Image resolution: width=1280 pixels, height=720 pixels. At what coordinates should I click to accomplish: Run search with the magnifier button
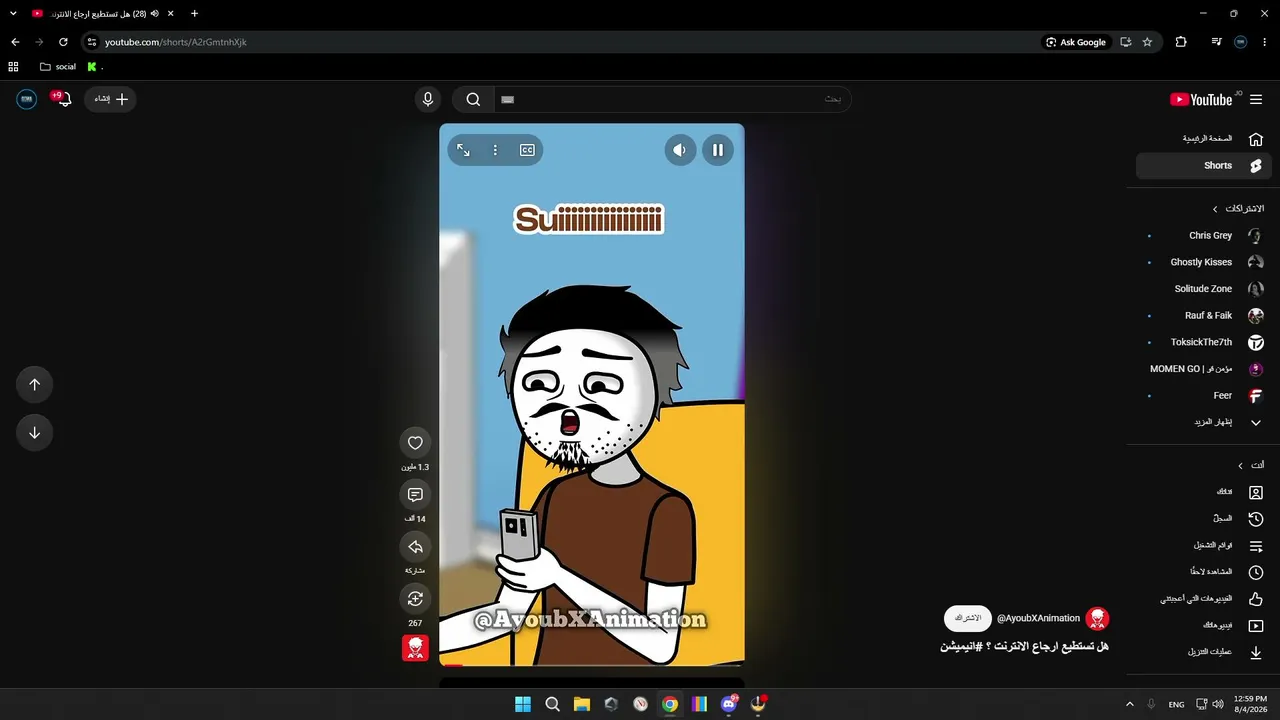(x=473, y=99)
